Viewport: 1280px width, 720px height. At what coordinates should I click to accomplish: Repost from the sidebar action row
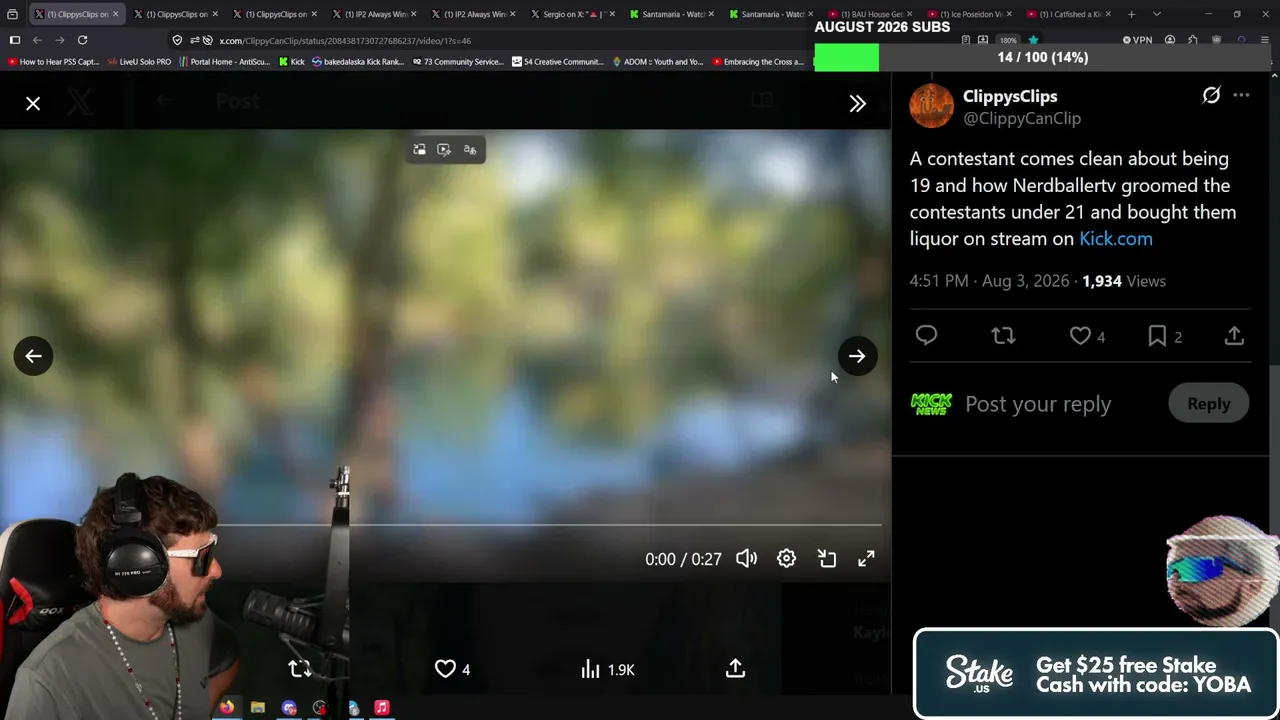(x=1003, y=336)
